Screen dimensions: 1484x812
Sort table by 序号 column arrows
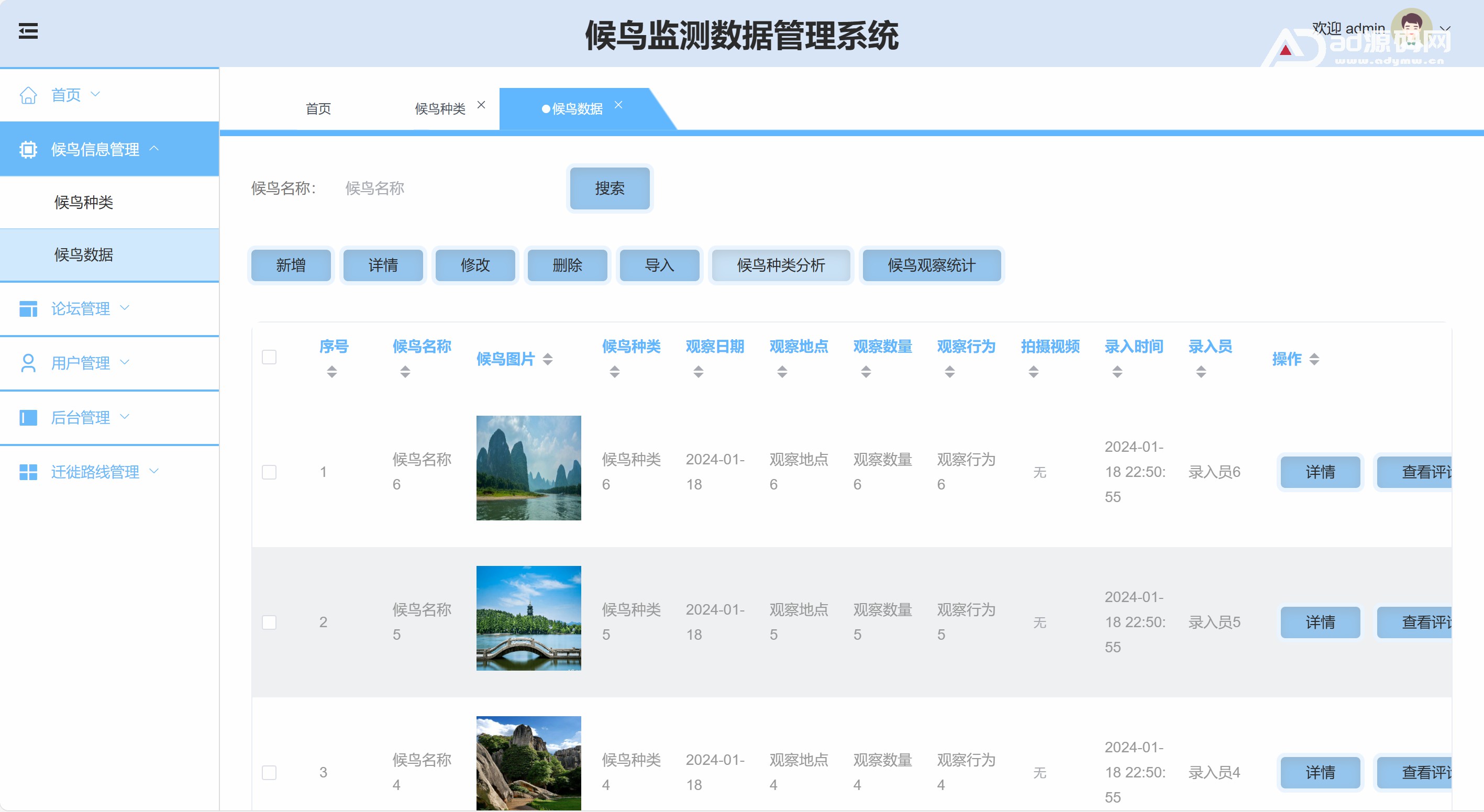(332, 372)
